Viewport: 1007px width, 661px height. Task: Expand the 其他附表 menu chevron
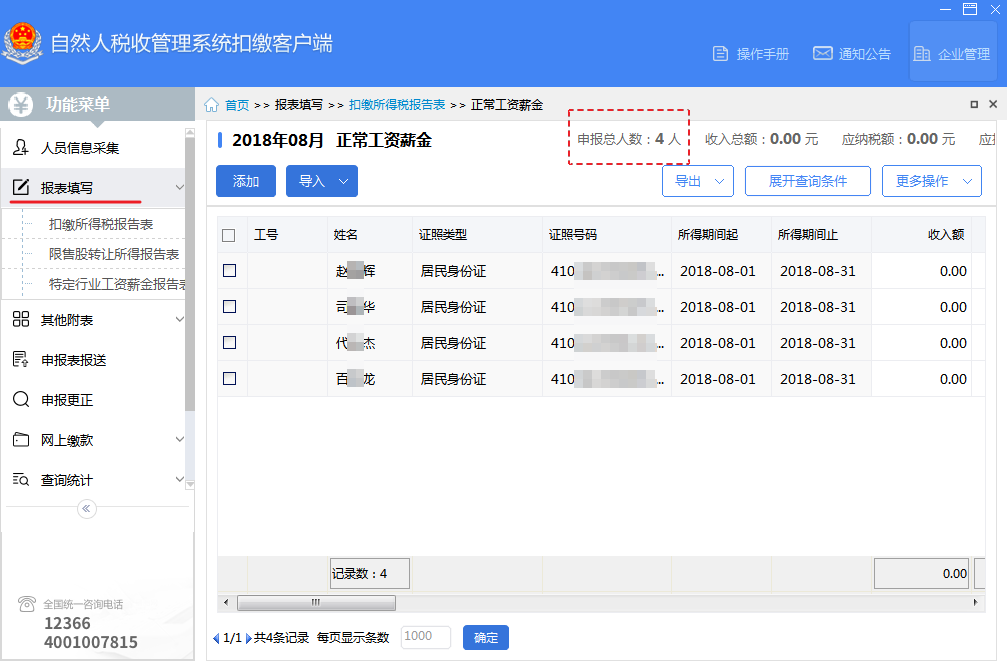pyautogui.click(x=179, y=319)
